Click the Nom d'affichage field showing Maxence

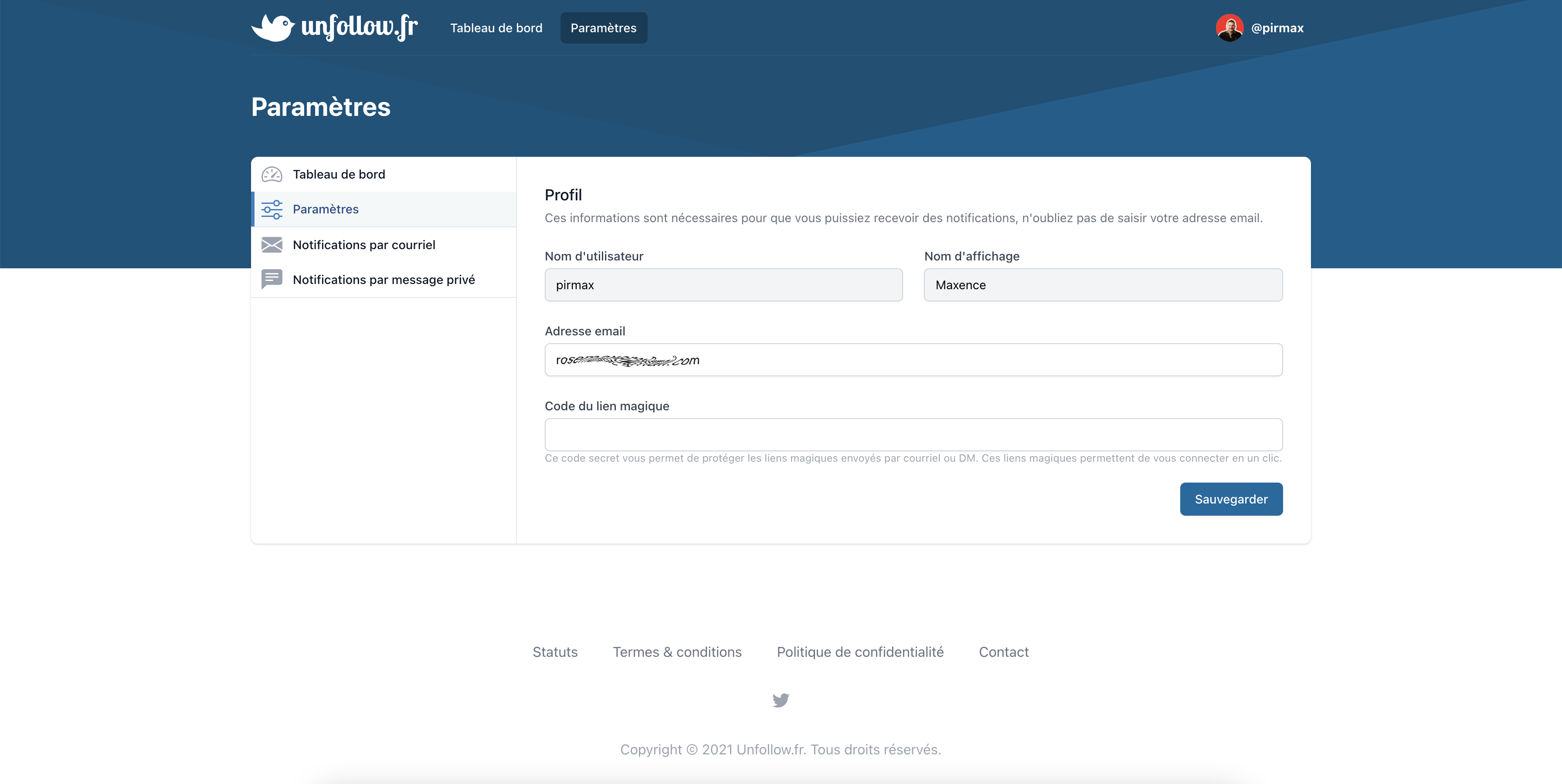point(1102,285)
